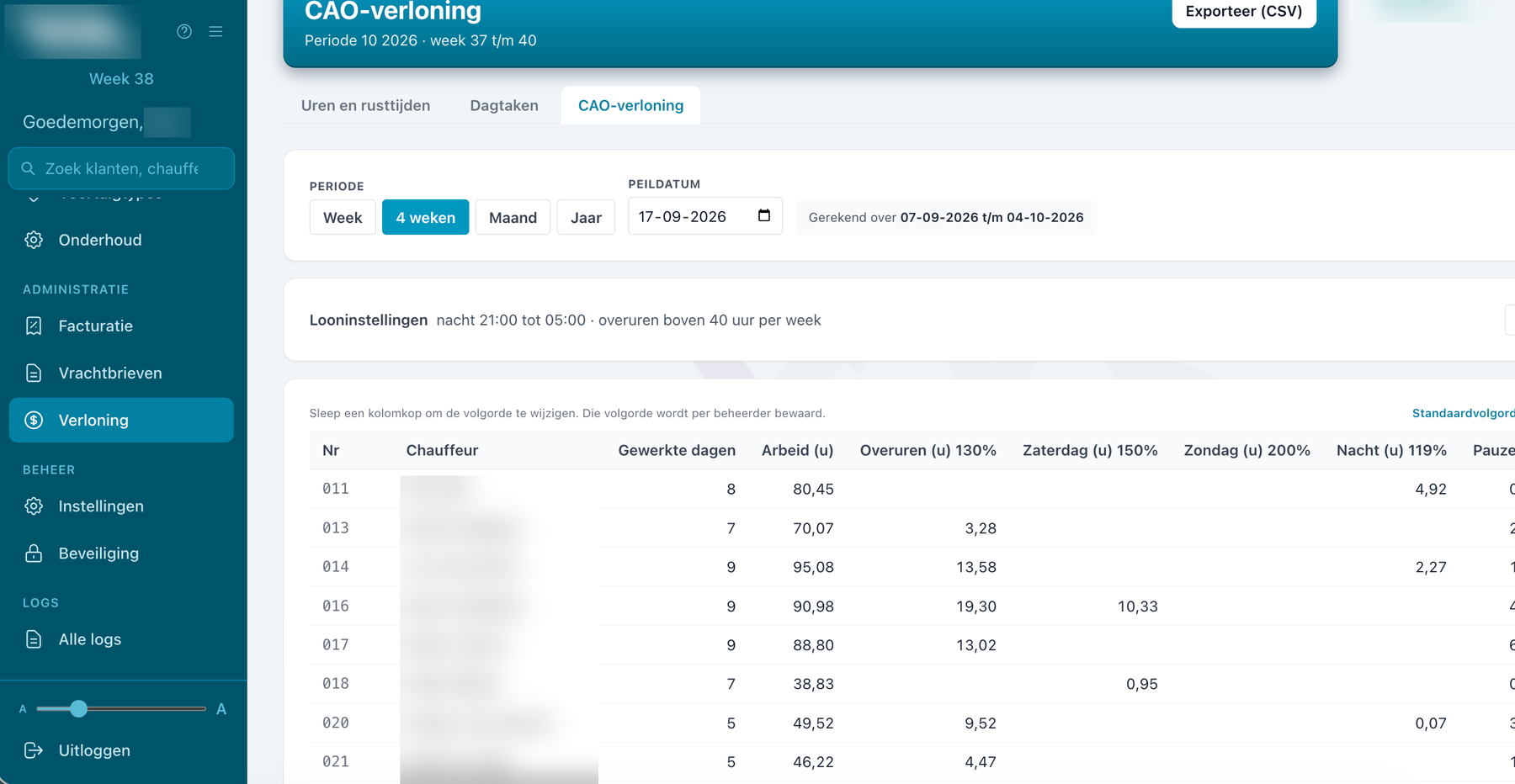The width and height of the screenshot is (1515, 784).
Task: Open Vrachtbrieven in the sidebar
Action: pyautogui.click(x=121, y=373)
